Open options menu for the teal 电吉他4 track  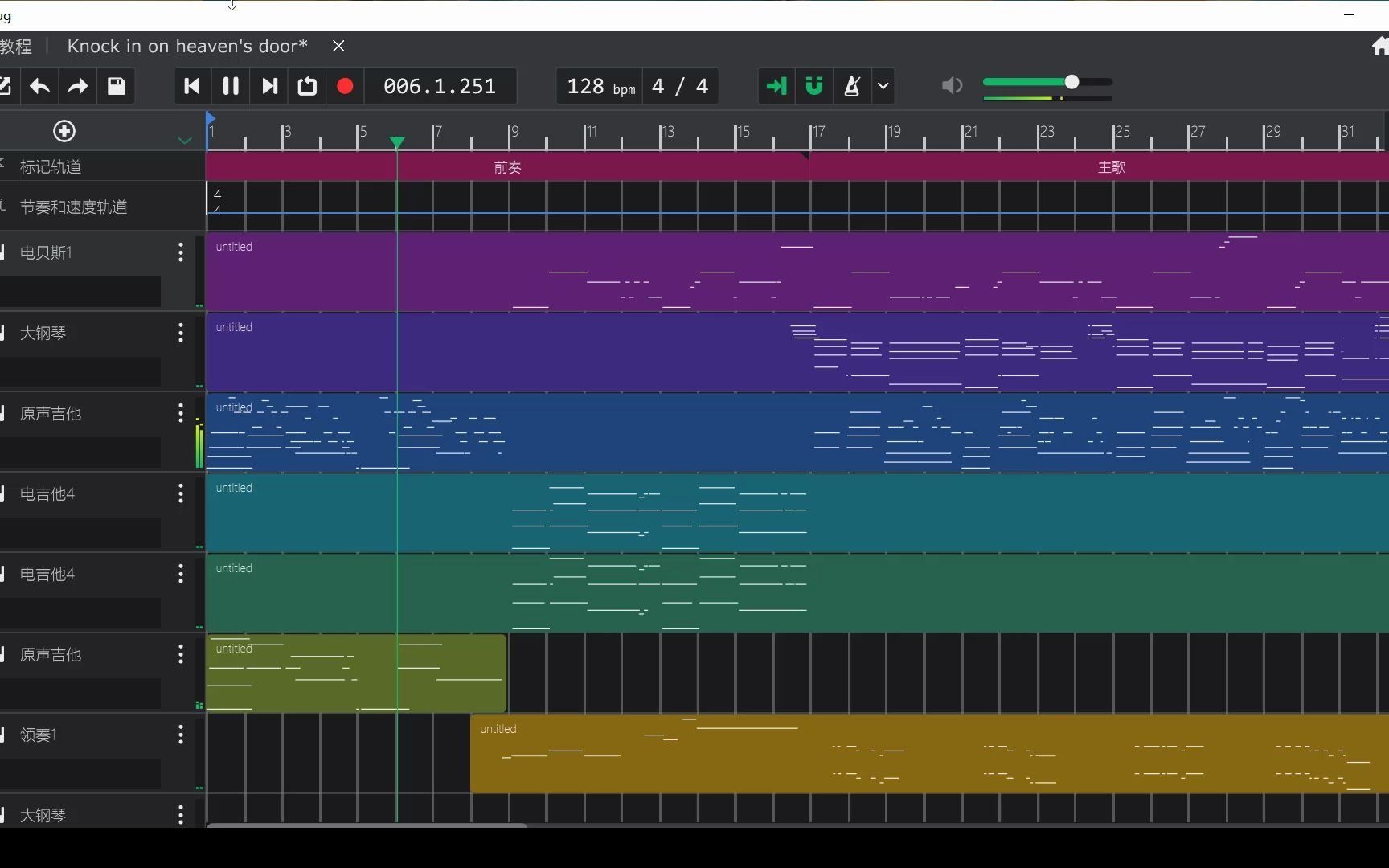181,493
